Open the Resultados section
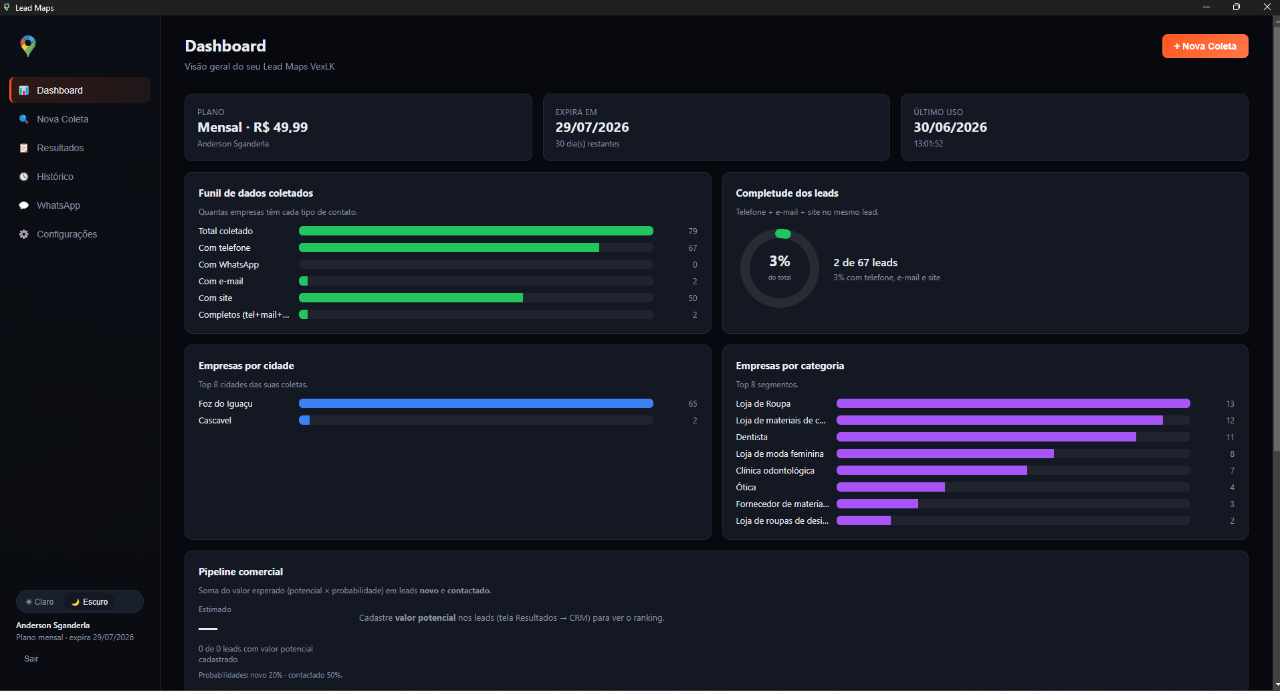The image size is (1280, 691). tap(80, 148)
